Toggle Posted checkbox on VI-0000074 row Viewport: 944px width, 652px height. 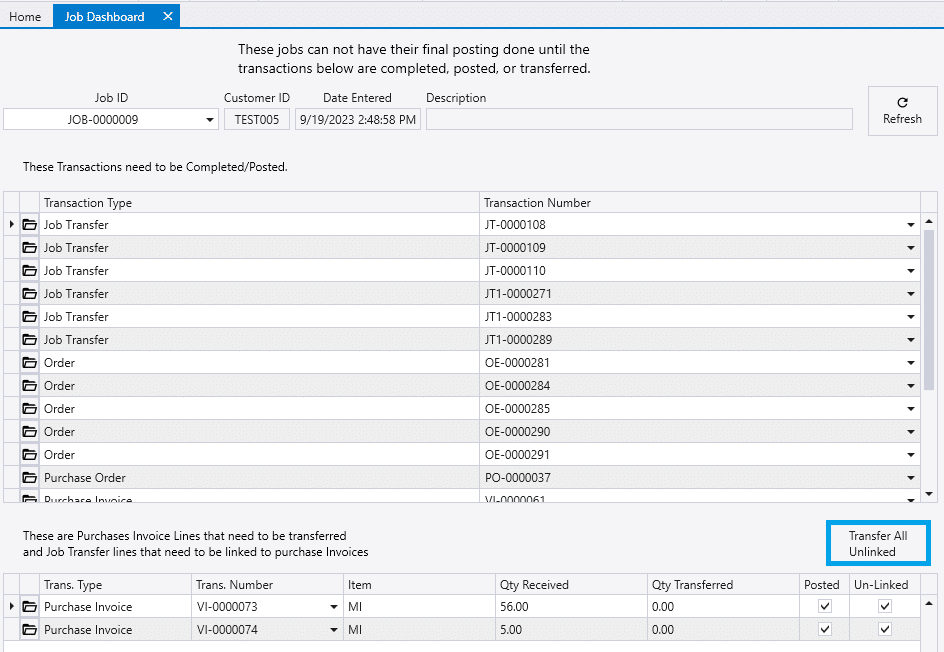point(823,629)
